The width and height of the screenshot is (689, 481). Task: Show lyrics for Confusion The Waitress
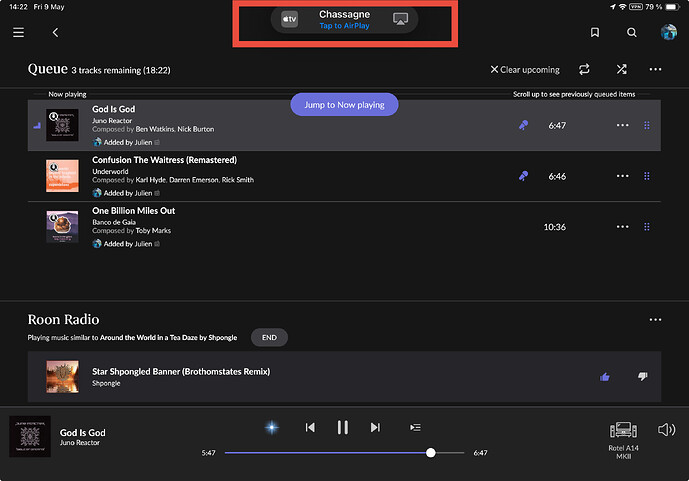[523, 176]
